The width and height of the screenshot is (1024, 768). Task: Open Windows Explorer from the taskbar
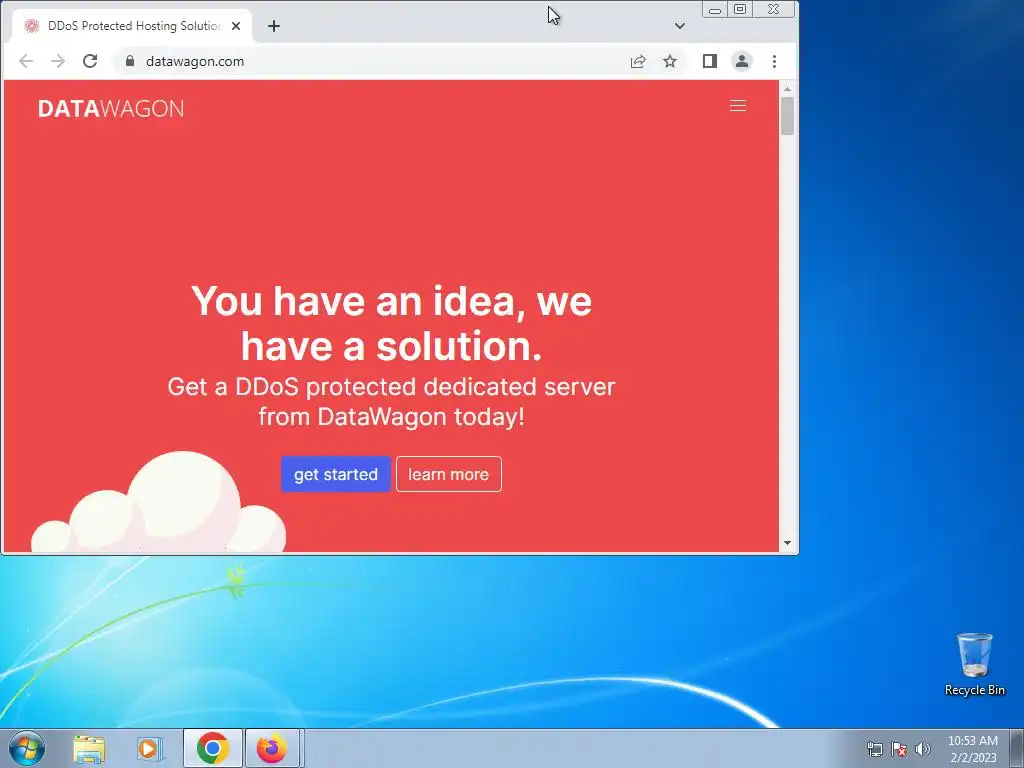tap(89, 749)
